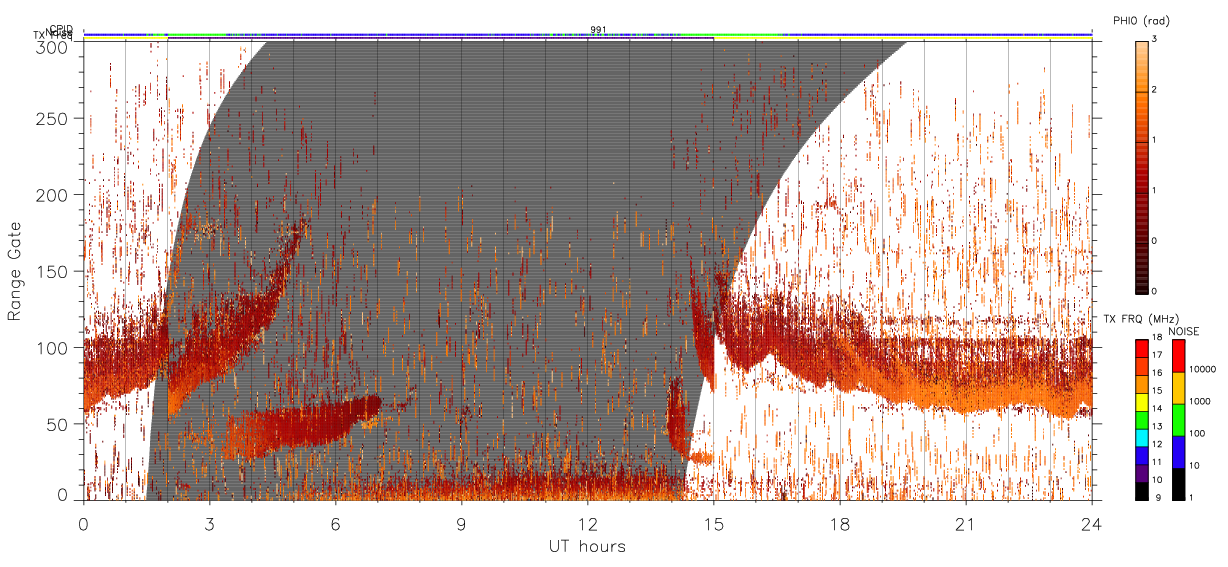
Task: Select the green swatch in NOISE legend
Action: coord(1178,420)
